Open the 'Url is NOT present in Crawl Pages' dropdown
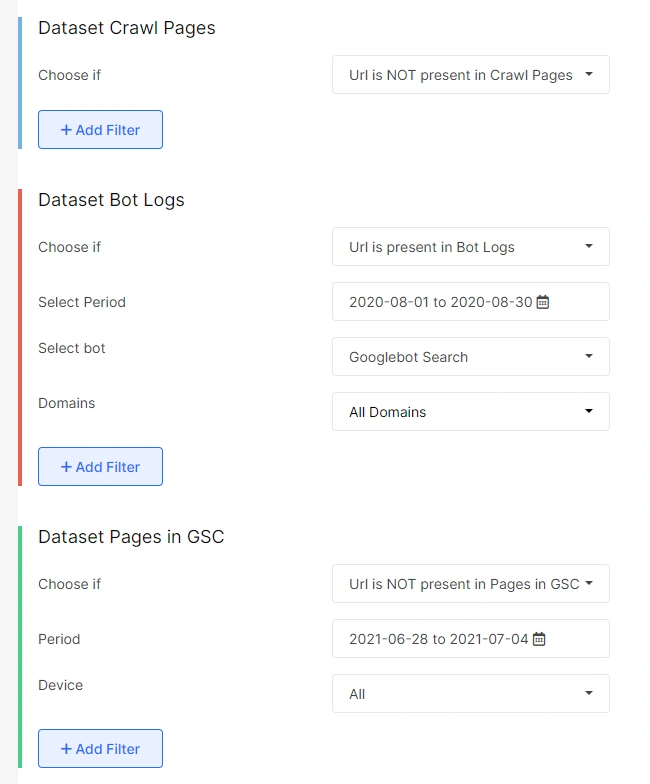 pos(470,75)
